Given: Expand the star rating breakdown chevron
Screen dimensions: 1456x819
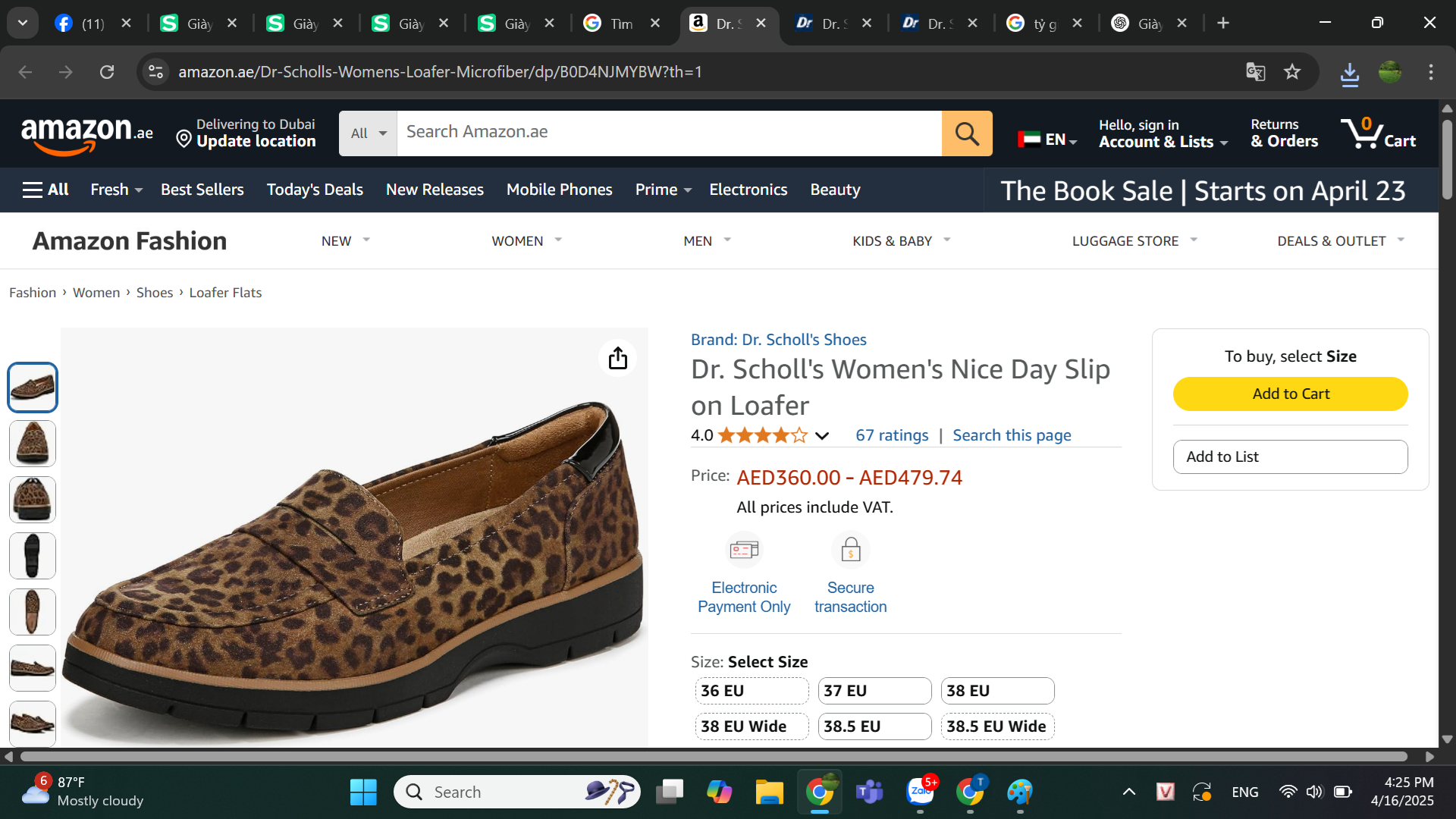Looking at the screenshot, I should pyautogui.click(x=822, y=436).
